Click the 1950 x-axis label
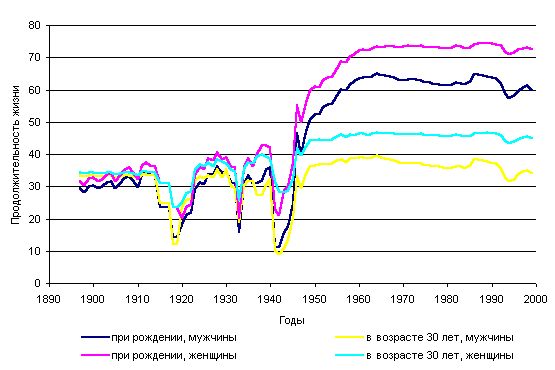Viewport: 555px width, 370px height. (314, 299)
